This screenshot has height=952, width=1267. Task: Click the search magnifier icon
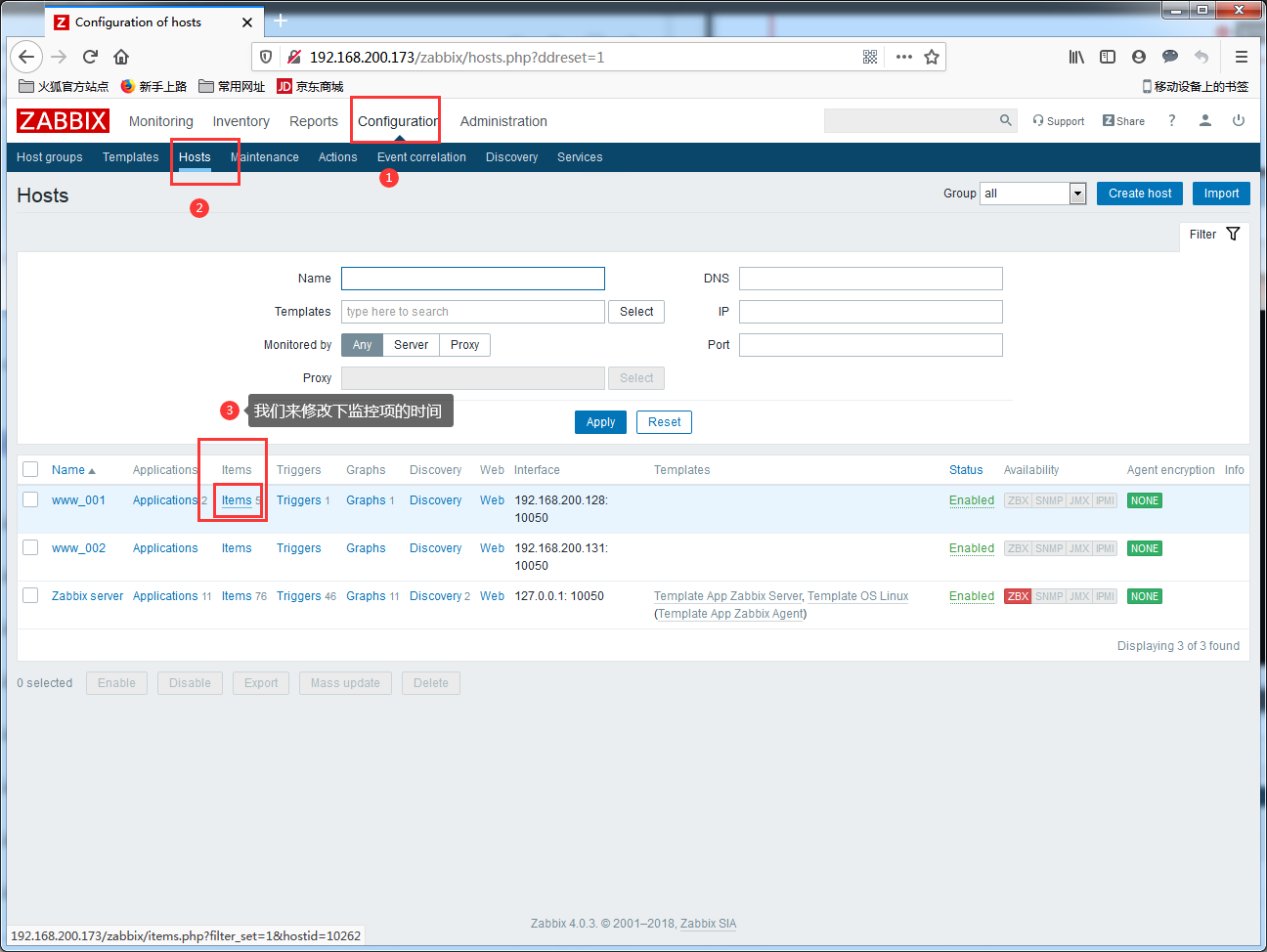[x=1006, y=120]
